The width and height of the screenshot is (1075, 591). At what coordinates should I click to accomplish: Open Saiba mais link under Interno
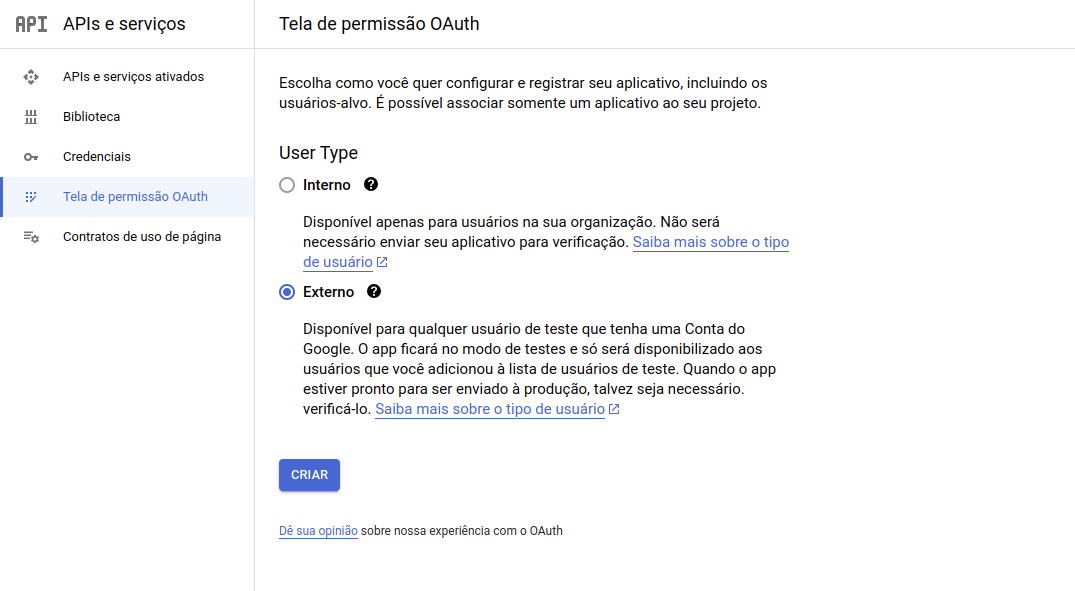coord(546,252)
